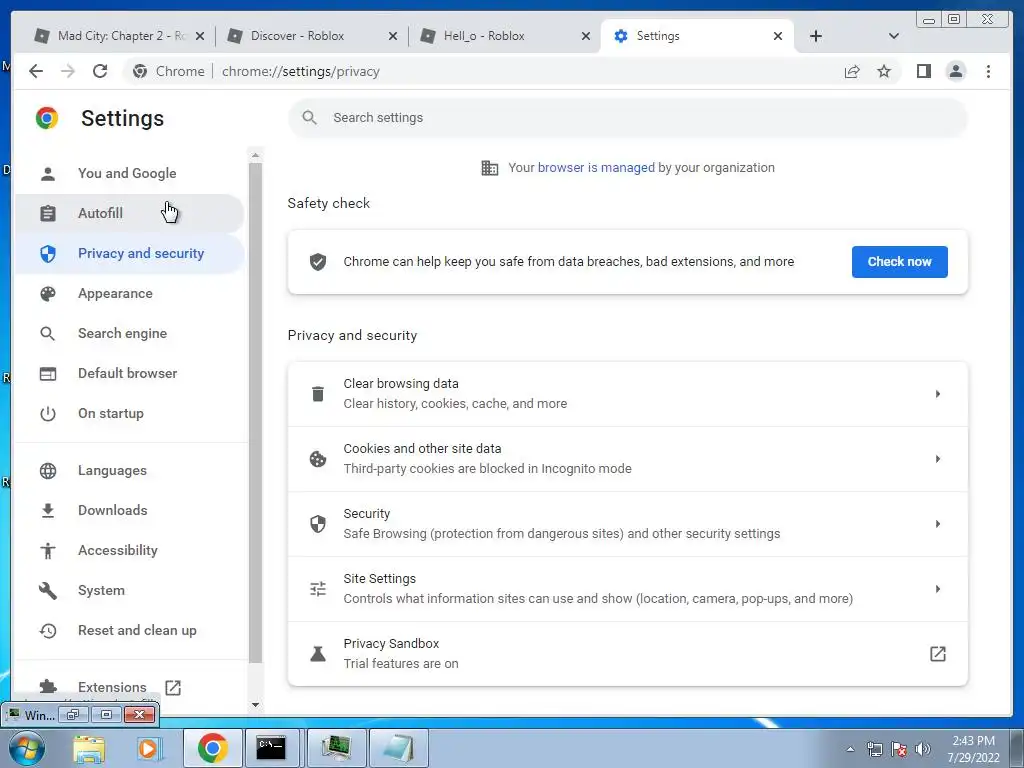
Task: Click the Safety check shield icon
Action: (x=318, y=262)
